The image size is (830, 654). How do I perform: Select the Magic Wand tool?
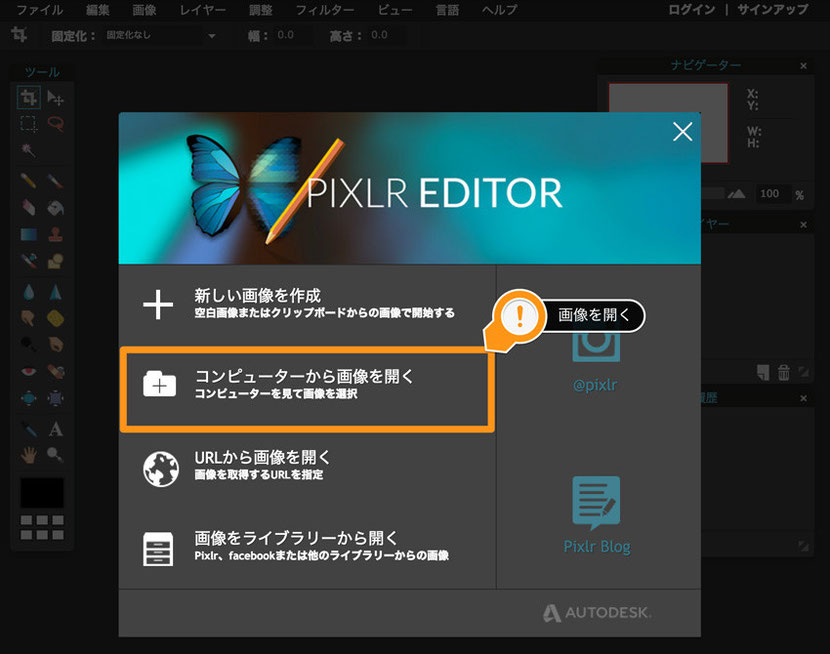click(x=28, y=151)
